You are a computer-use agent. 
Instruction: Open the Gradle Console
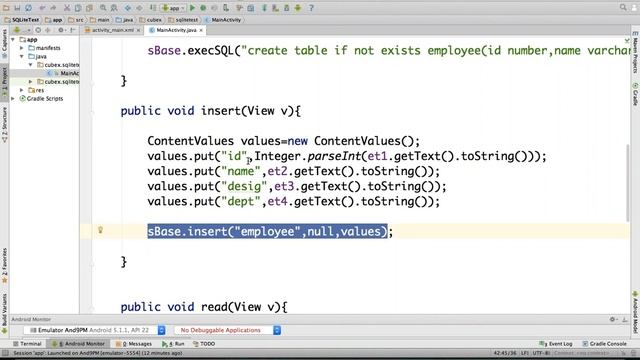[604, 344]
